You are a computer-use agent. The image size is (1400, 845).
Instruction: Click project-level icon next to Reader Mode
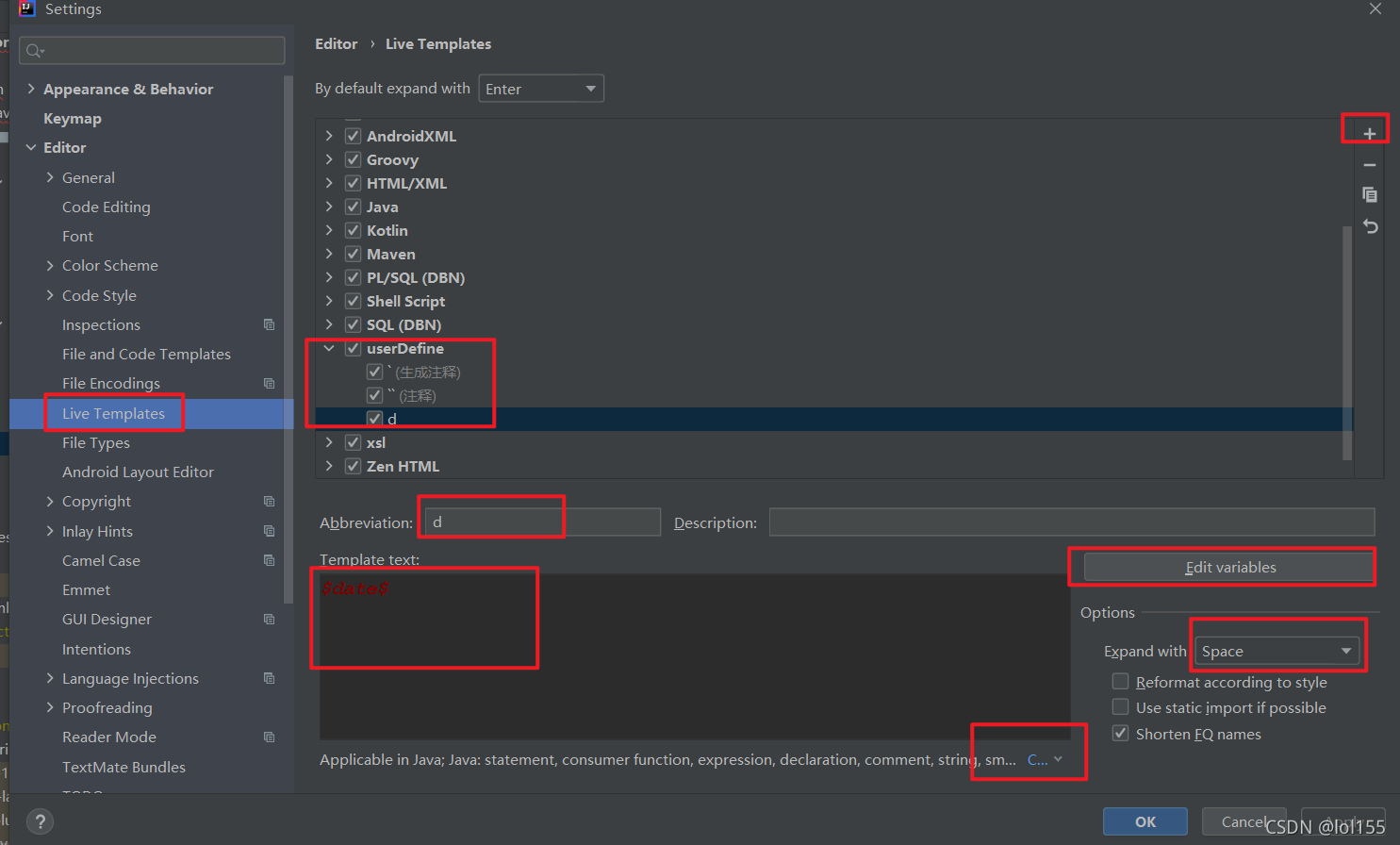click(x=270, y=737)
